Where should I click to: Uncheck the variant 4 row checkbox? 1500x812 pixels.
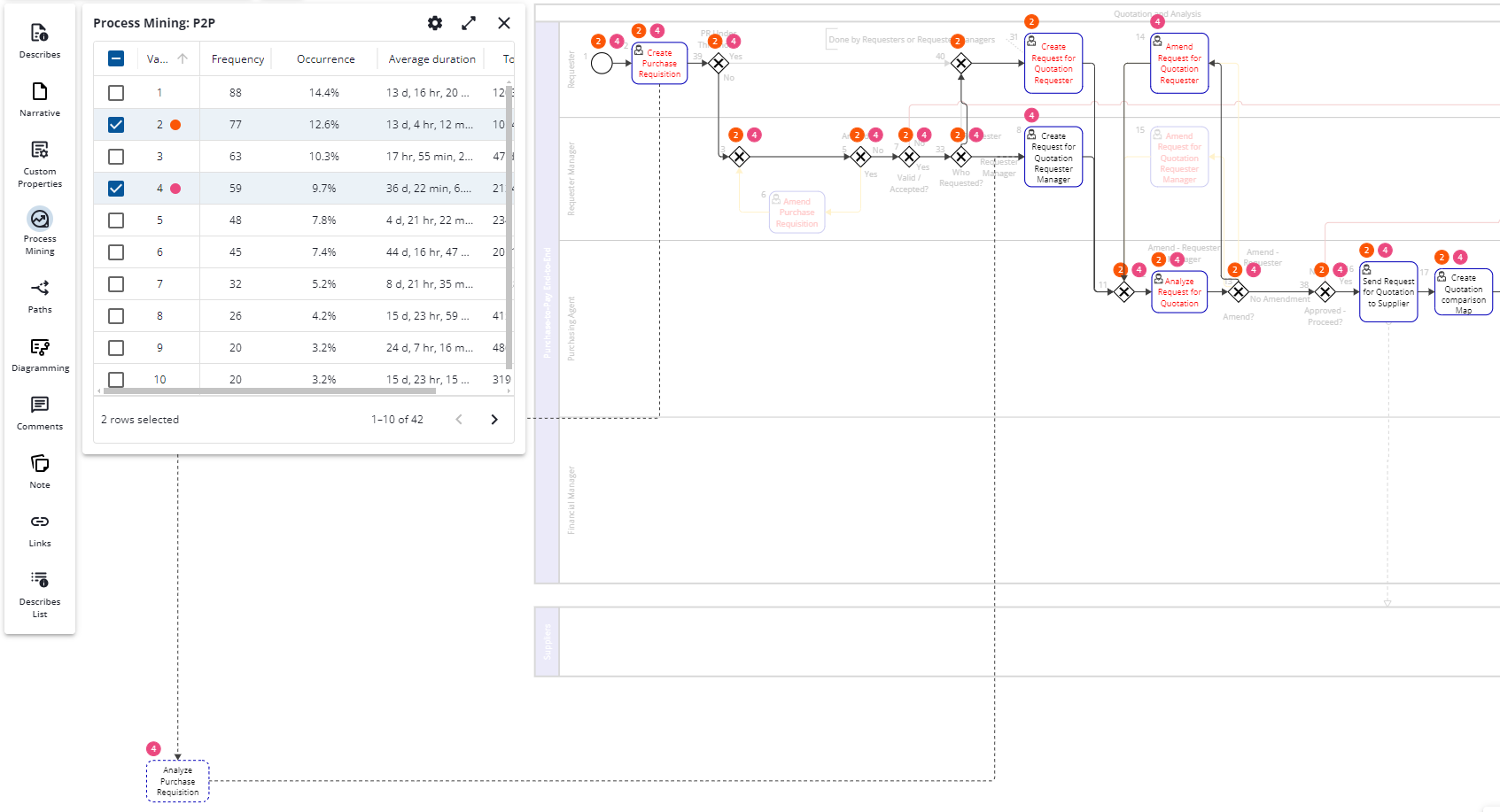116,189
